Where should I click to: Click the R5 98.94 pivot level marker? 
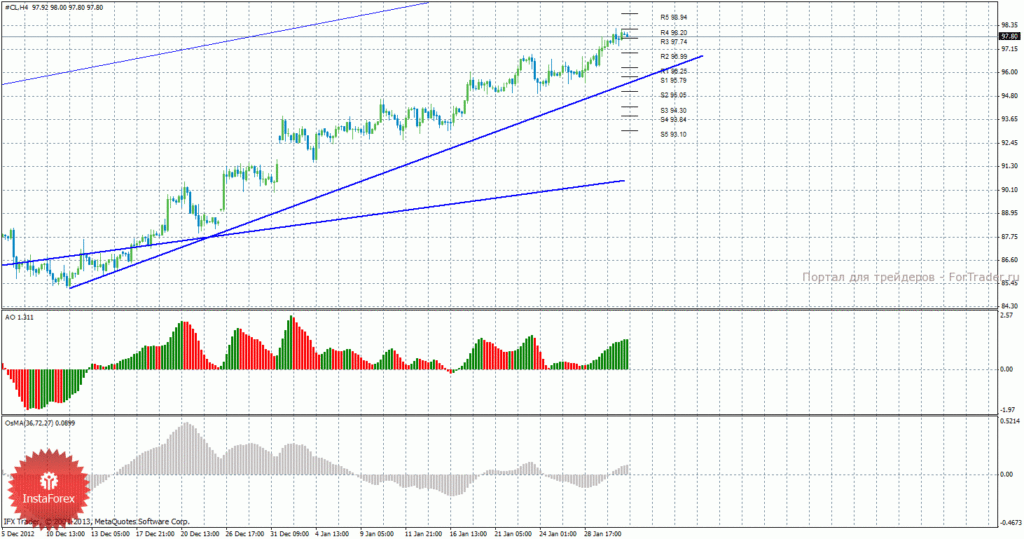click(673, 18)
